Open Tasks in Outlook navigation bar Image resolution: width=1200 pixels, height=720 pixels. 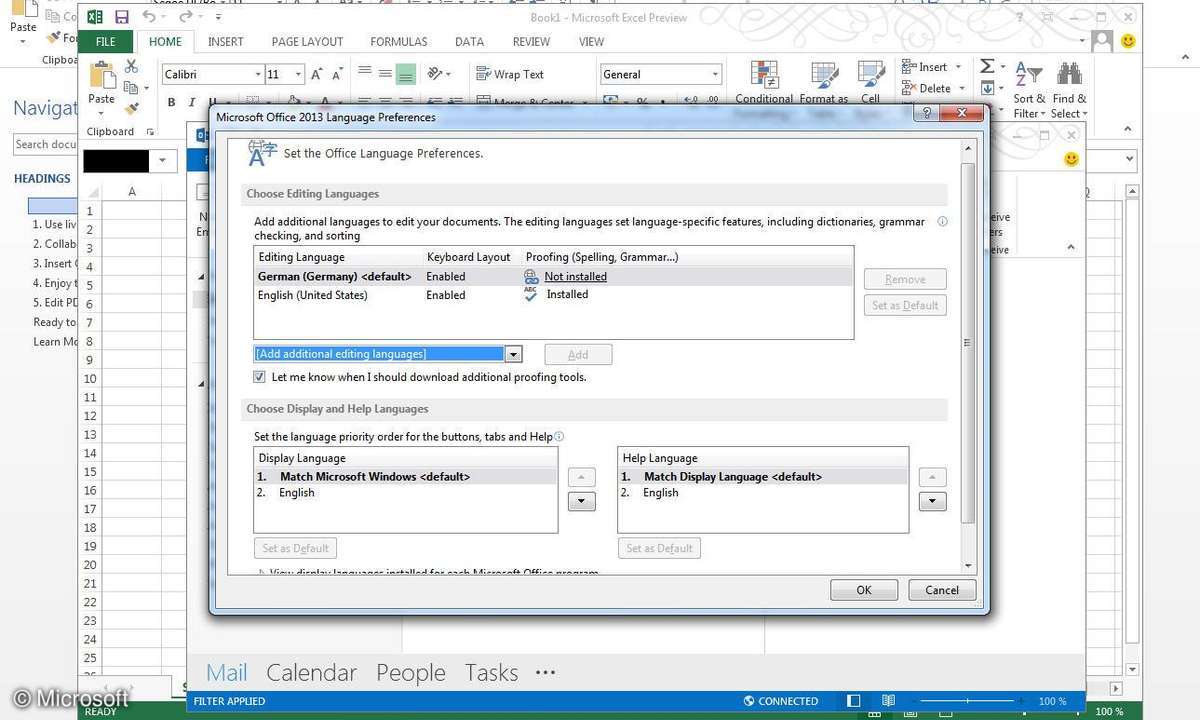click(x=491, y=673)
